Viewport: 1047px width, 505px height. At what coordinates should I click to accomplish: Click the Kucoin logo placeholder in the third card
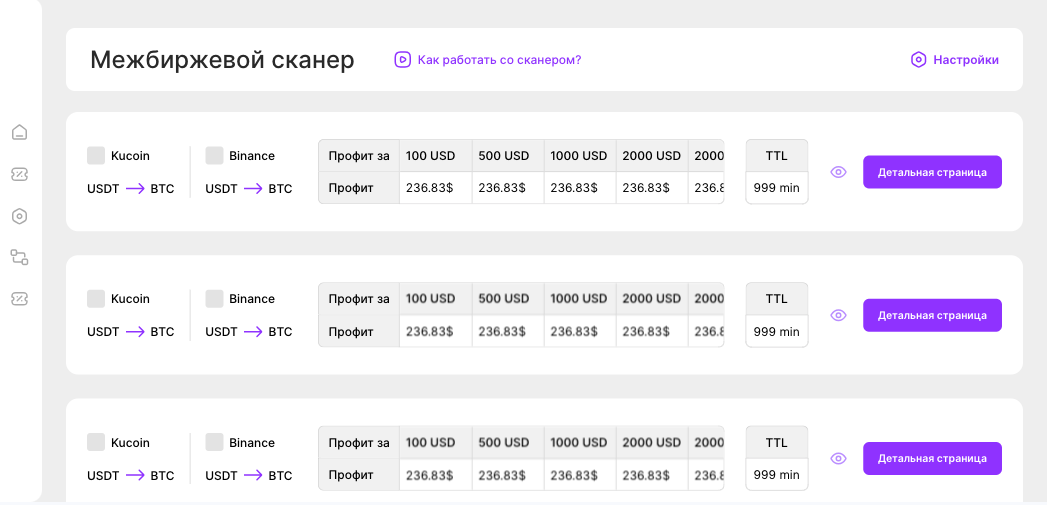pyautogui.click(x=96, y=442)
